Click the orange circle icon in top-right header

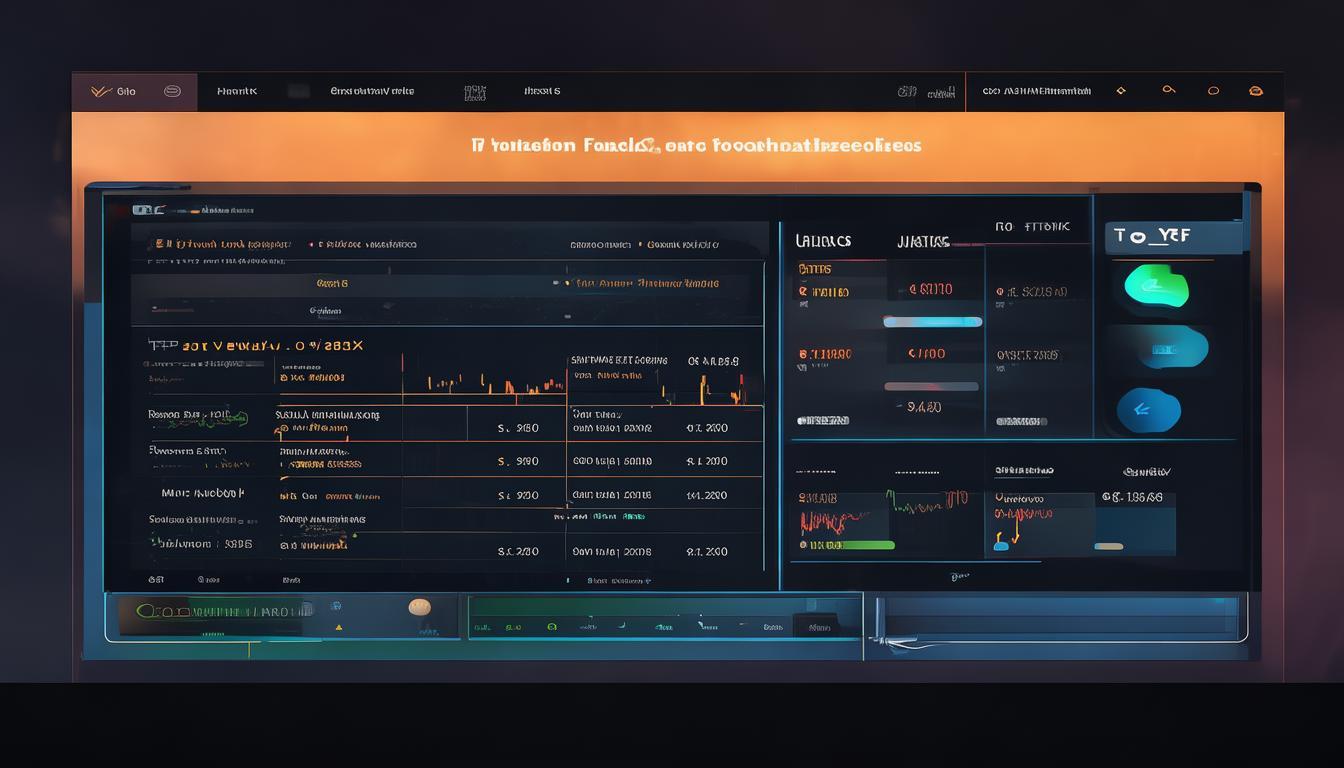(x=1213, y=91)
